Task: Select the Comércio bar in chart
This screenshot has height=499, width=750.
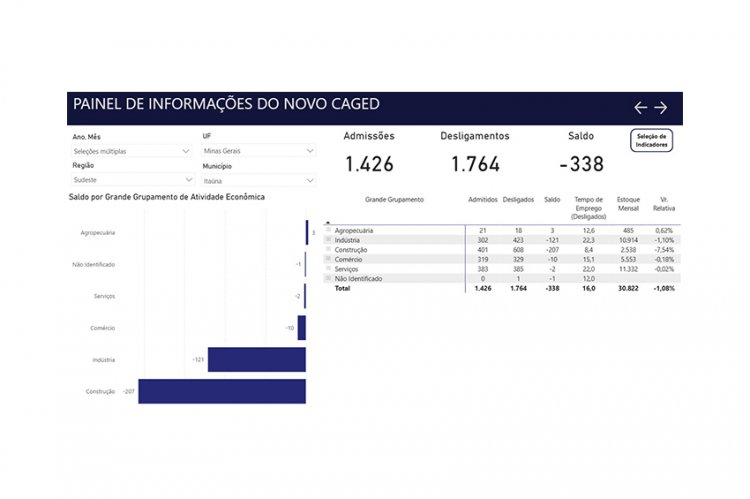Action: click(301, 328)
